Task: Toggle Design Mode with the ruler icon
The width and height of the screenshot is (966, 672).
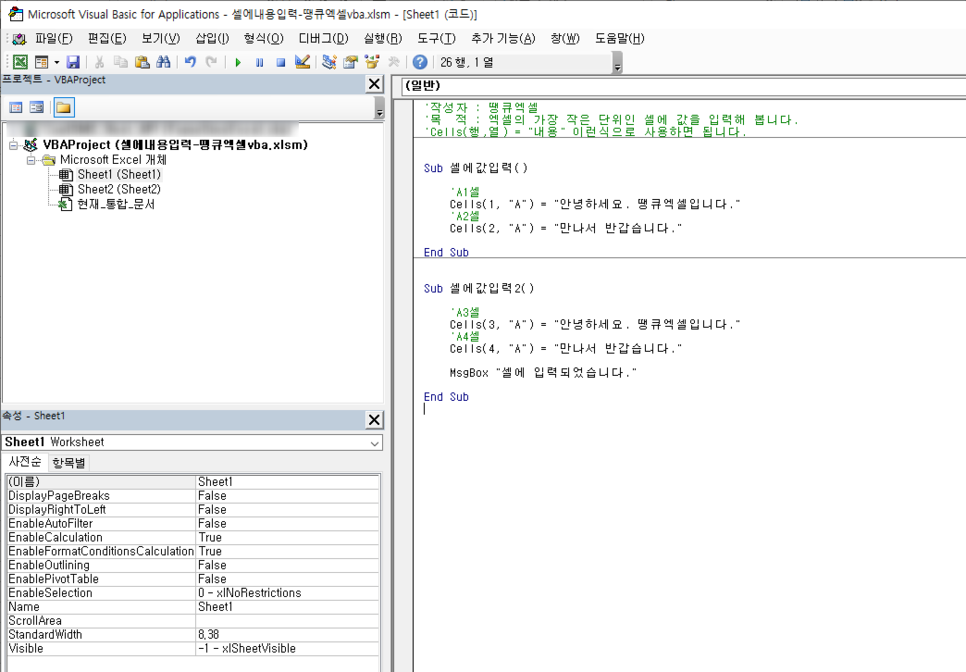Action: (302, 62)
